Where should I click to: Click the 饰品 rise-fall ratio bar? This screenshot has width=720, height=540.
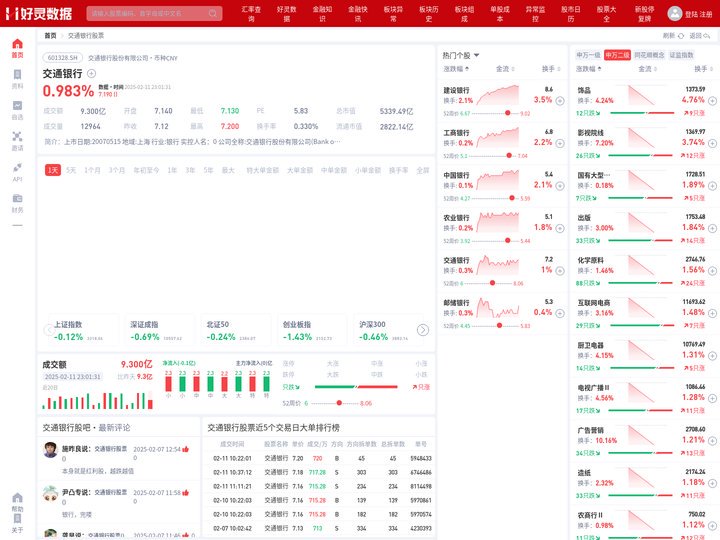pos(642,112)
